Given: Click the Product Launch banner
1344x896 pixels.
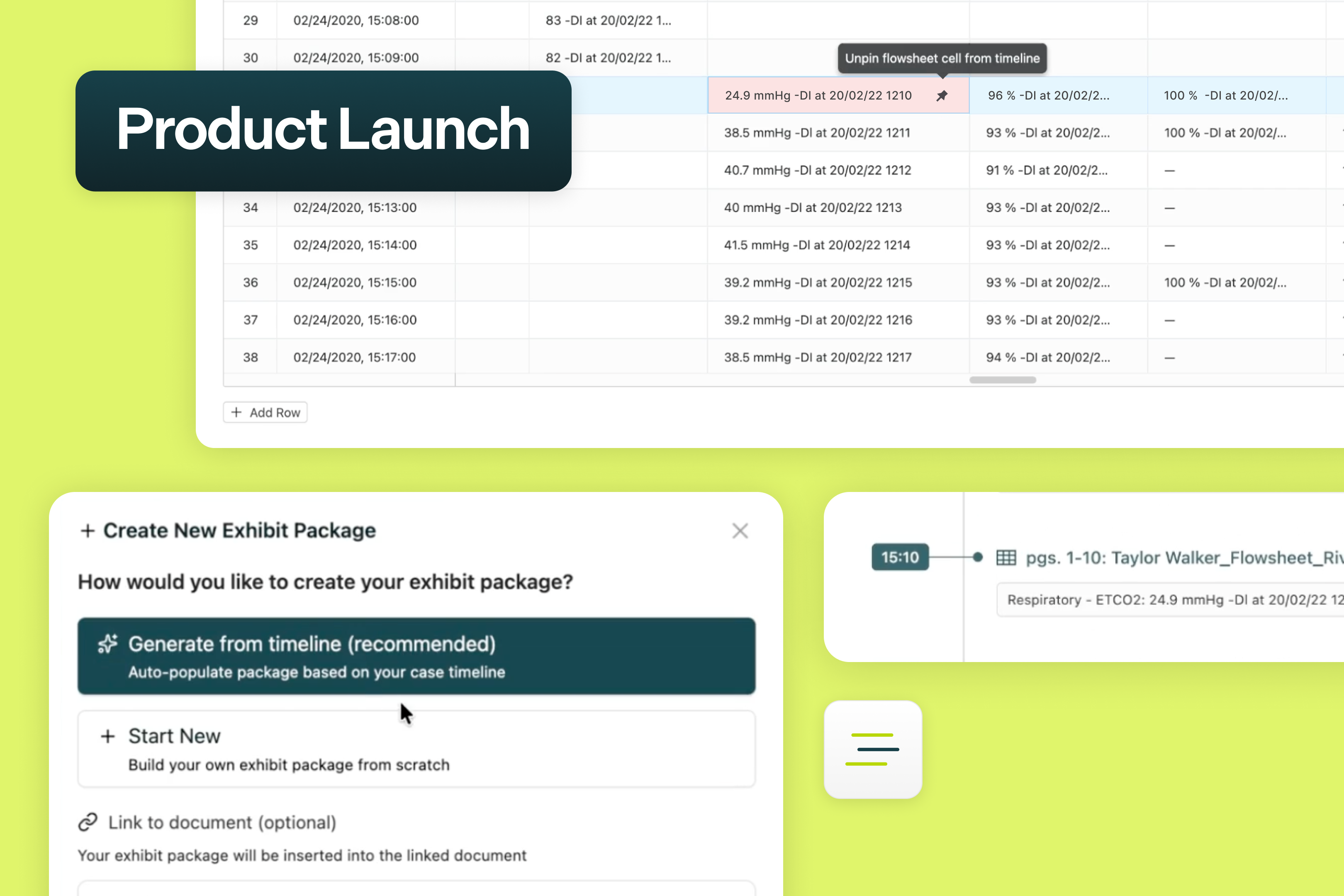Looking at the screenshot, I should tap(324, 130).
